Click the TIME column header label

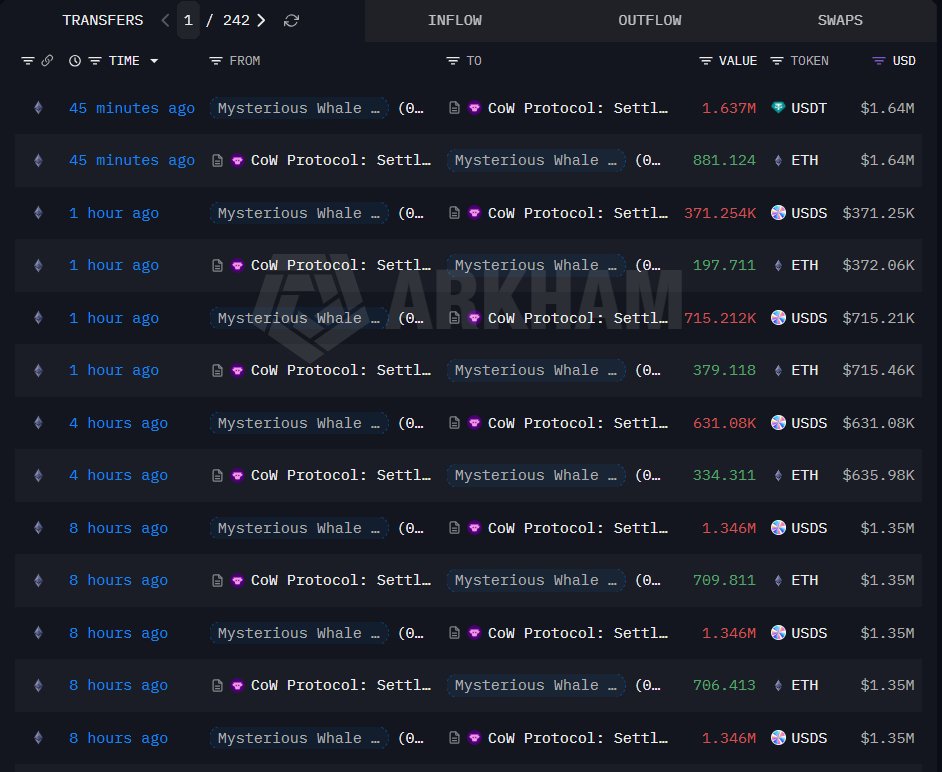coord(124,61)
